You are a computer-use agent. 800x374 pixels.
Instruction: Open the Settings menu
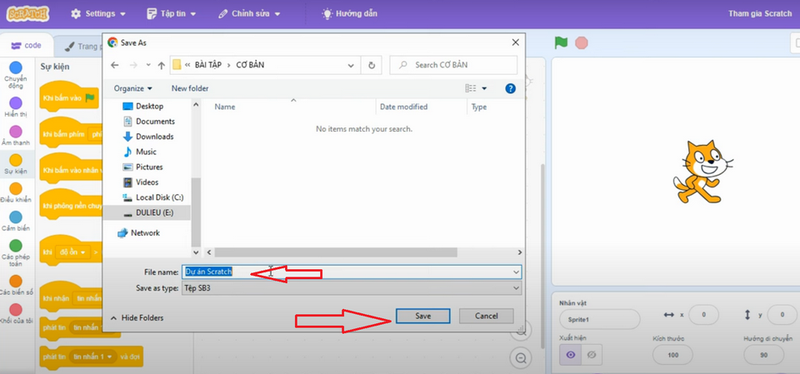coord(98,14)
